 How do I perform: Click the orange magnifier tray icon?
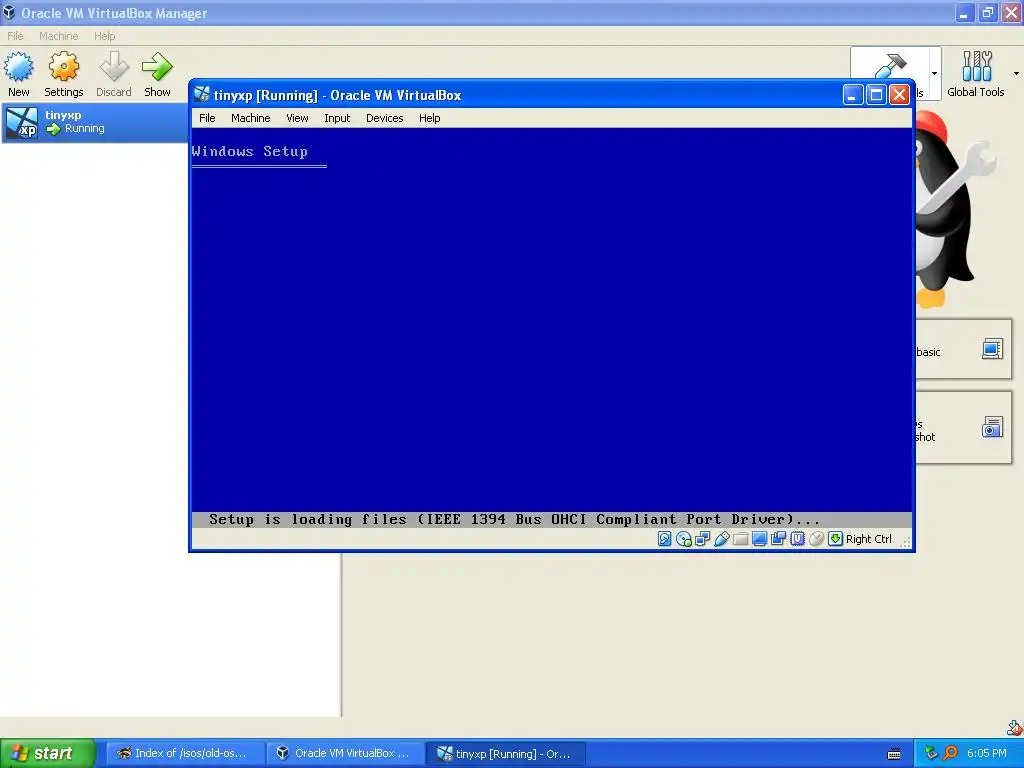pyautogui.click(x=950, y=754)
